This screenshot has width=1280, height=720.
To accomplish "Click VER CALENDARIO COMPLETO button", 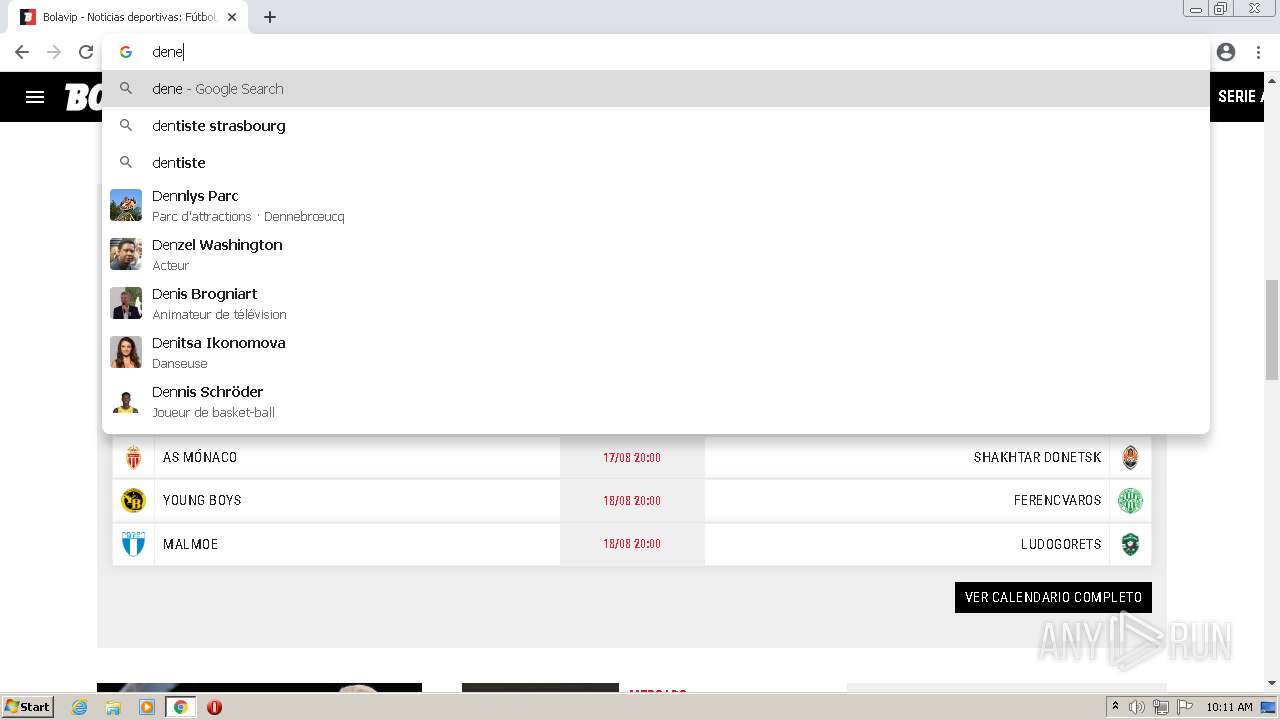I will [1053, 597].
